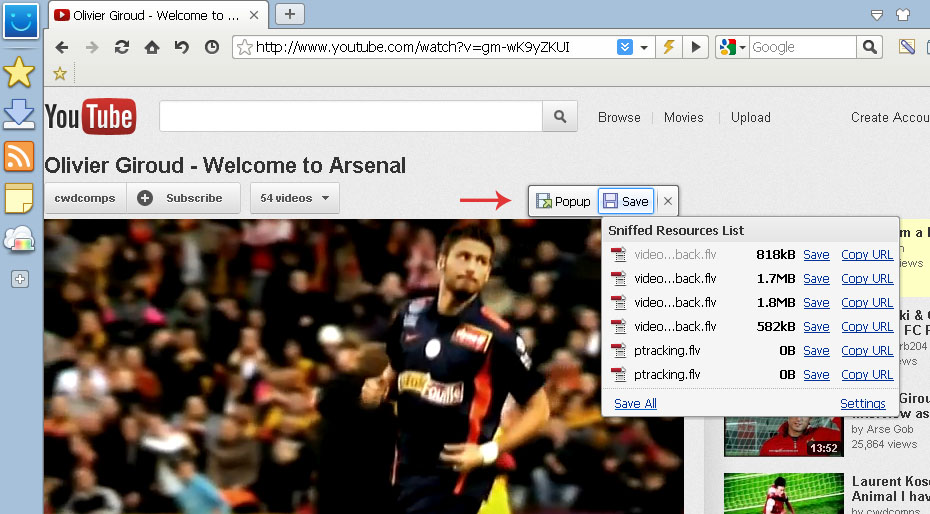Save the 582kB video file
930x514 pixels.
(816, 327)
